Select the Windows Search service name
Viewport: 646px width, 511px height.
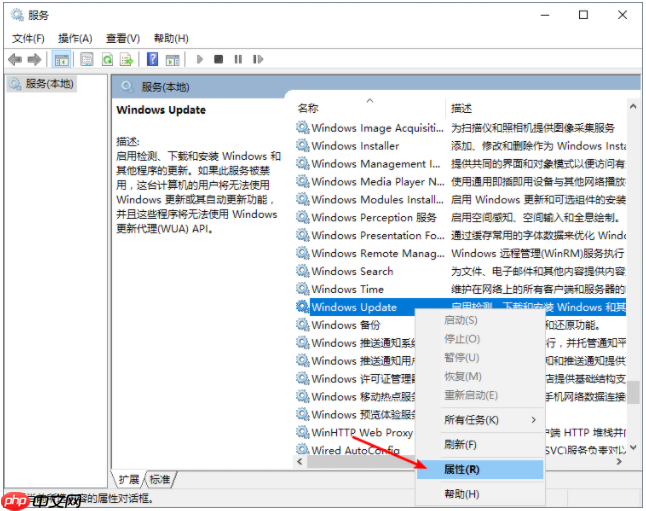point(352,271)
